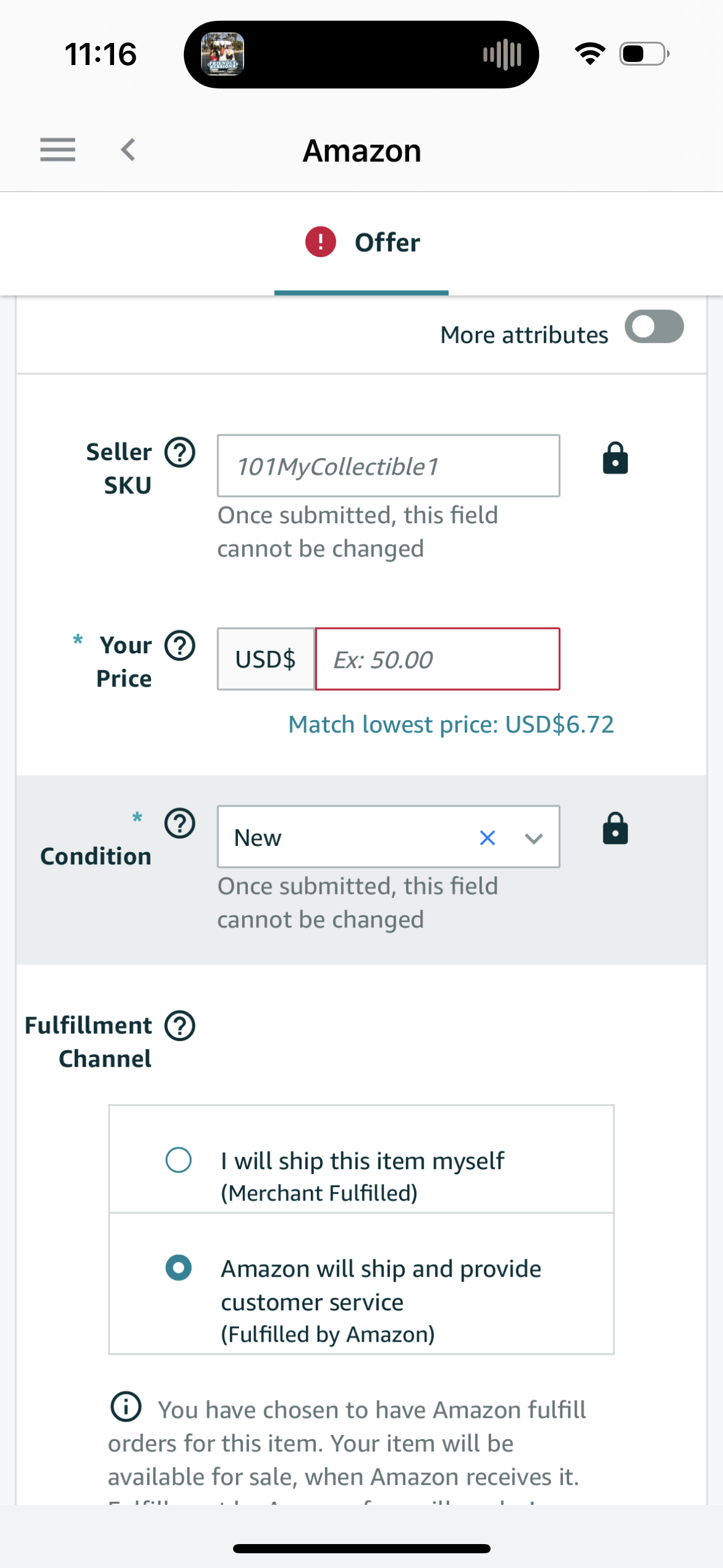Focus the Your Price input field
The width and height of the screenshot is (723, 1568).
coord(437,659)
